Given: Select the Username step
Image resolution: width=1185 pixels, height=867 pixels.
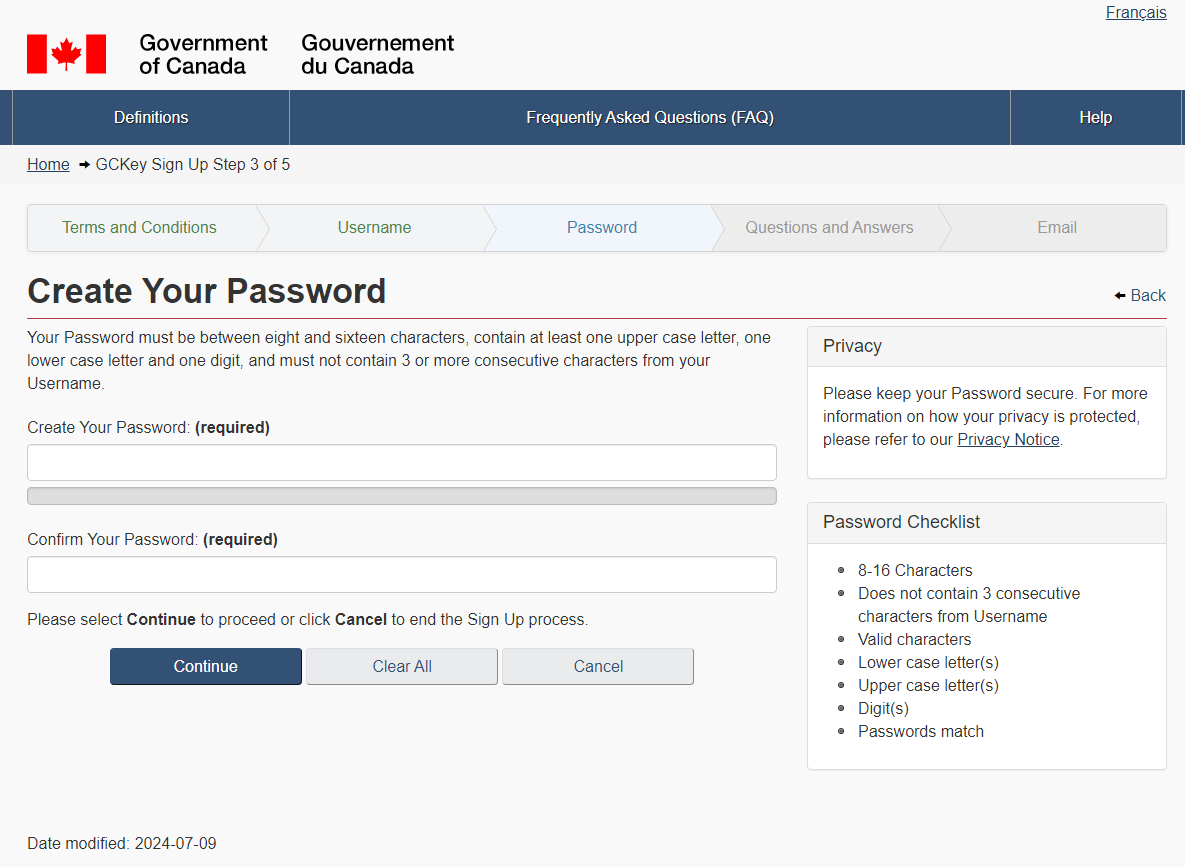Looking at the screenshot, I should (374, 228).
